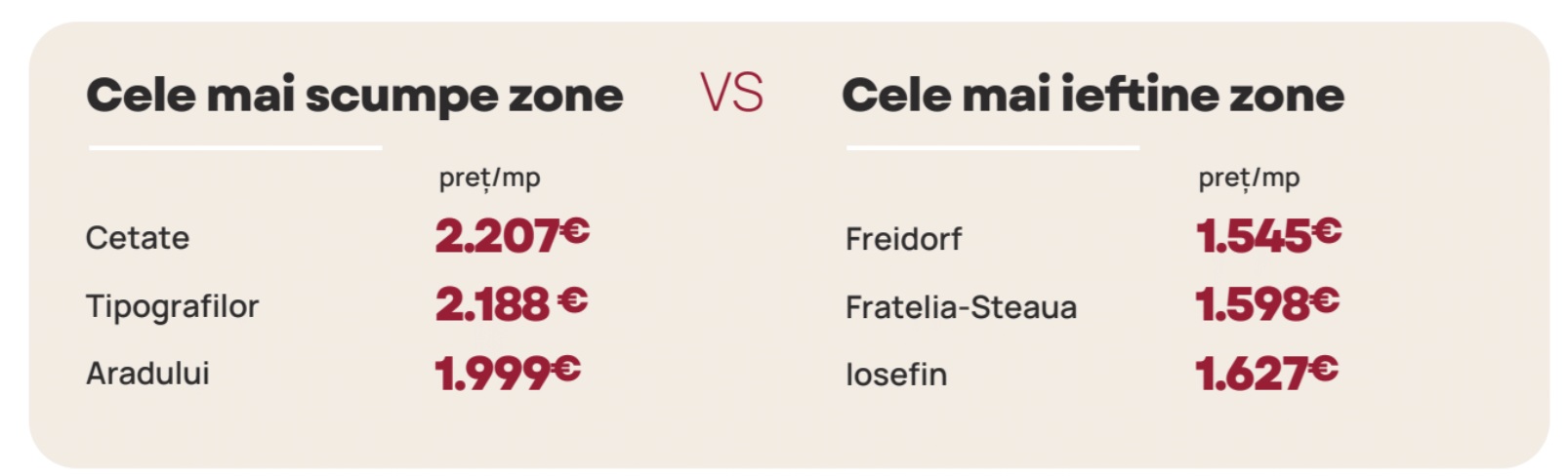Viewport: 1568px width, 476px height.
Task: Select the Freidorf zone label
Action: point(903,239)
